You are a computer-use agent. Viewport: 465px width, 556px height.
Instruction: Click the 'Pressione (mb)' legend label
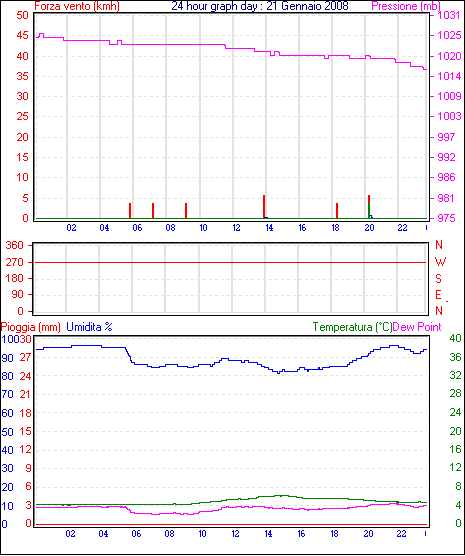[x=406, y=6]
